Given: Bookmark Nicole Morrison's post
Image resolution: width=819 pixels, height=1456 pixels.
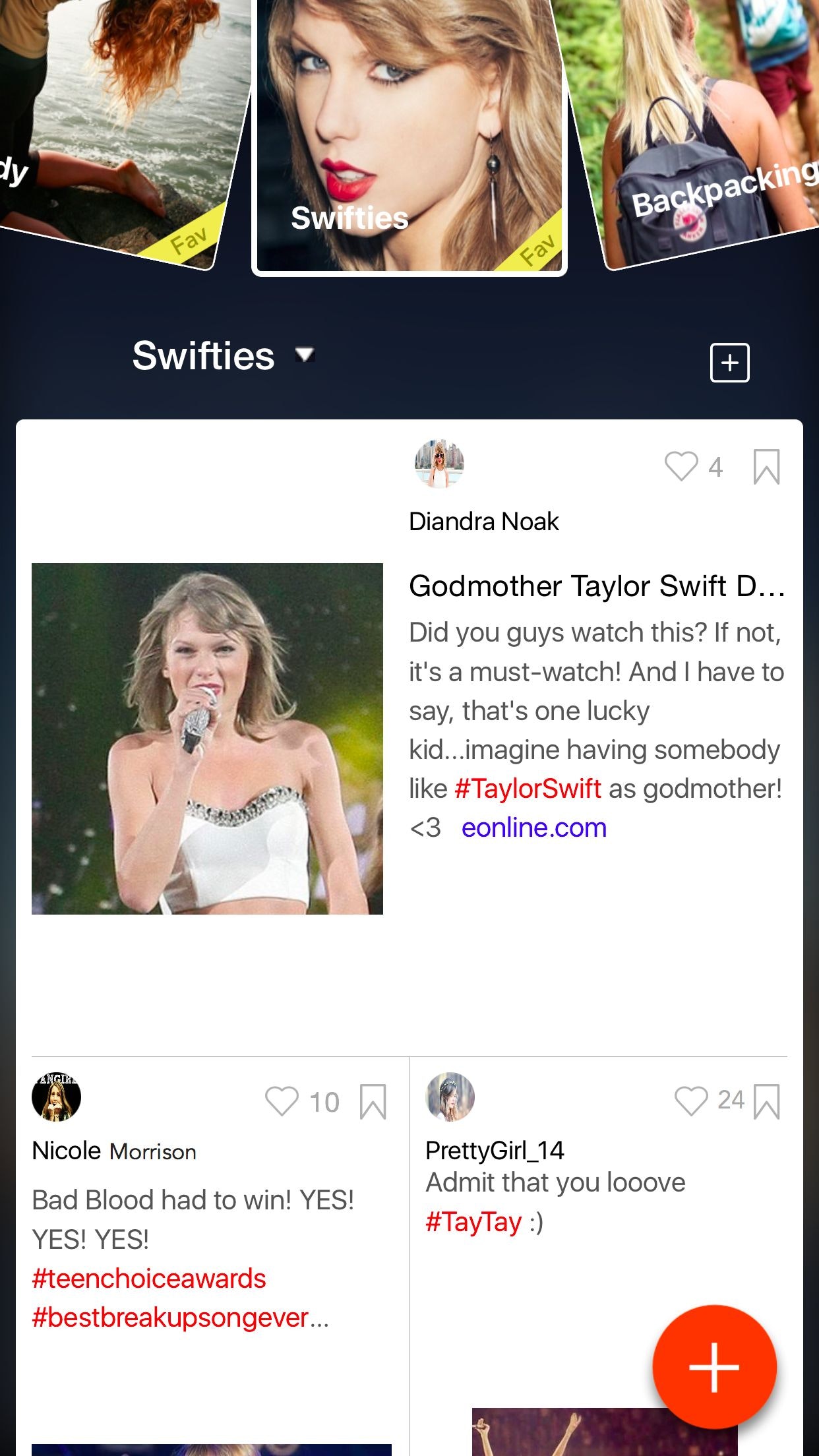Looking at the screenshot, I should click(x=373, y=1102).
